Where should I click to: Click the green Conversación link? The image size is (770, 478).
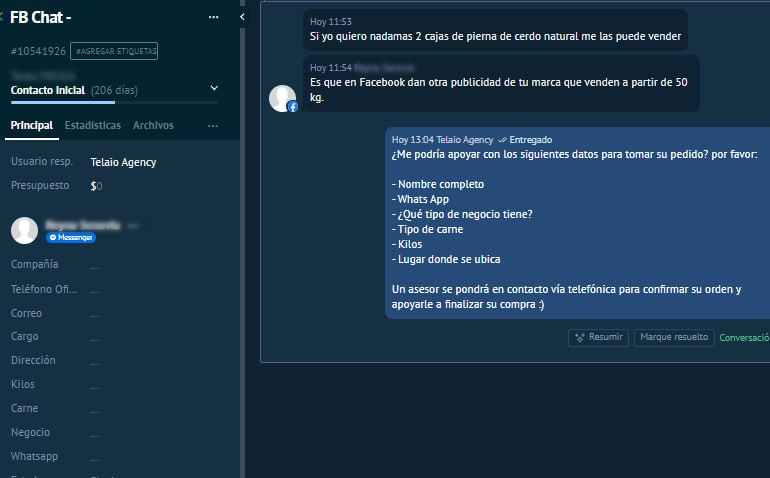tap(745, 338)
